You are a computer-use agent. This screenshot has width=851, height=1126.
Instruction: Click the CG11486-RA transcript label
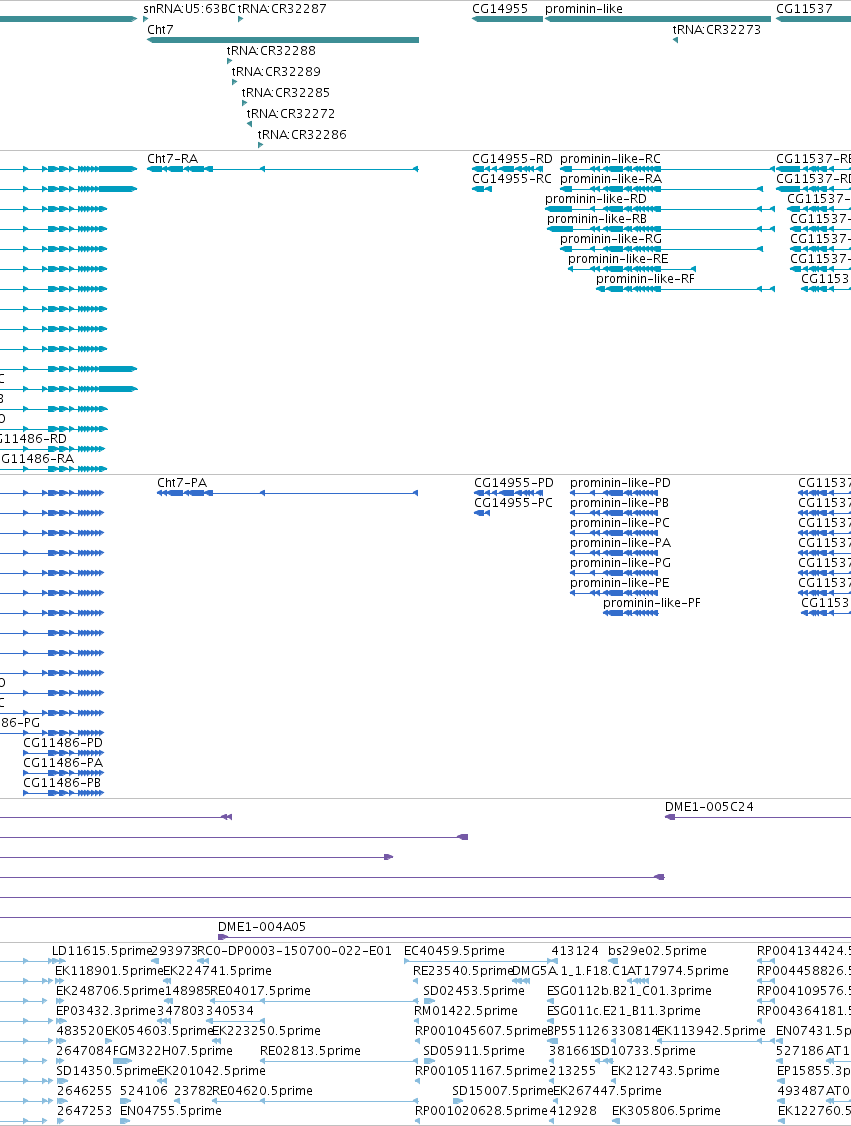(37, 459)
